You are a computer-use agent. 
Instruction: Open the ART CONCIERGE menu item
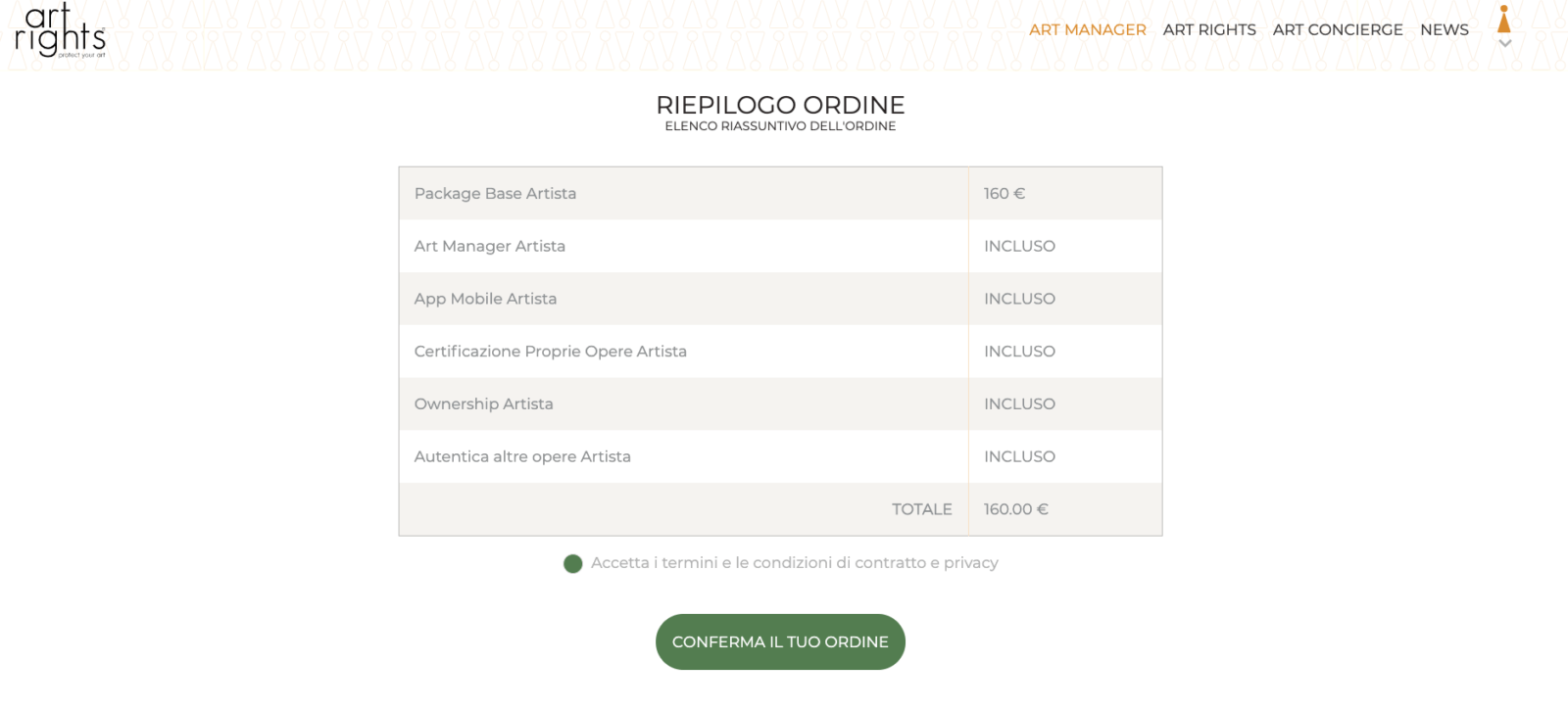(x=1338, y=29)
